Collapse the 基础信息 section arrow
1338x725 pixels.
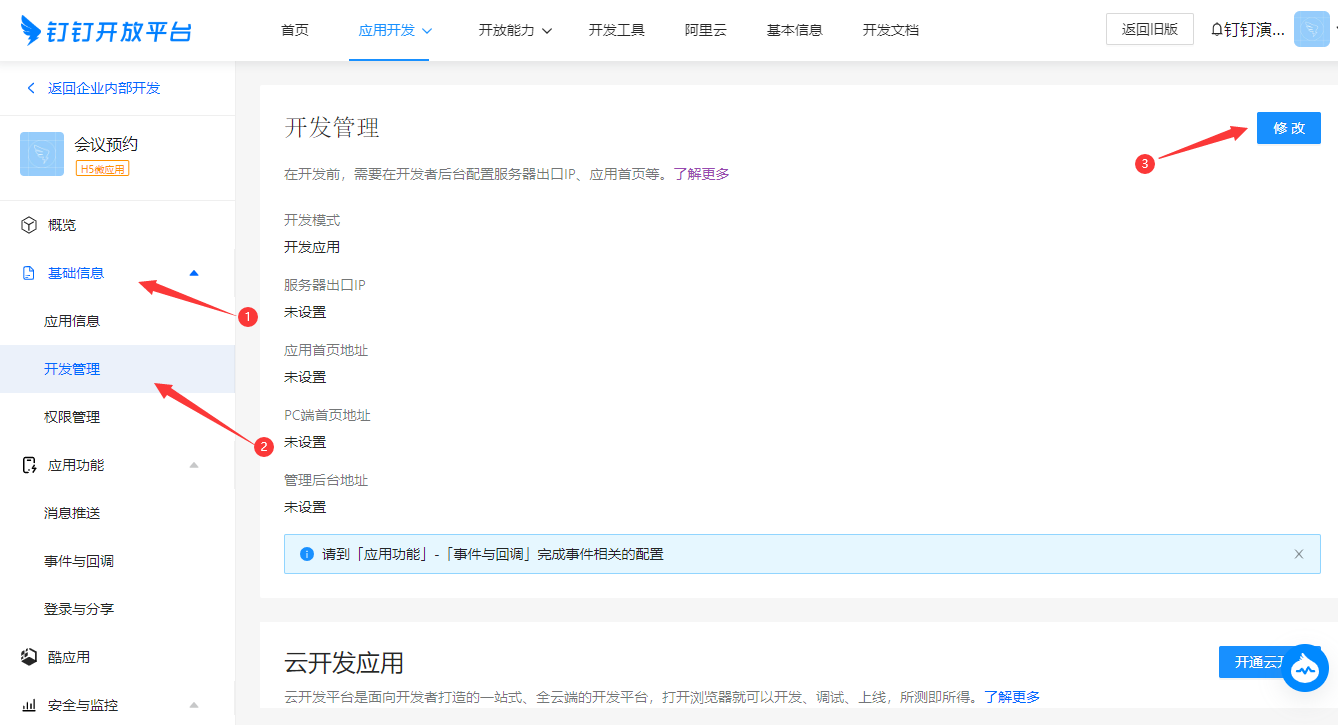(194, 273)
